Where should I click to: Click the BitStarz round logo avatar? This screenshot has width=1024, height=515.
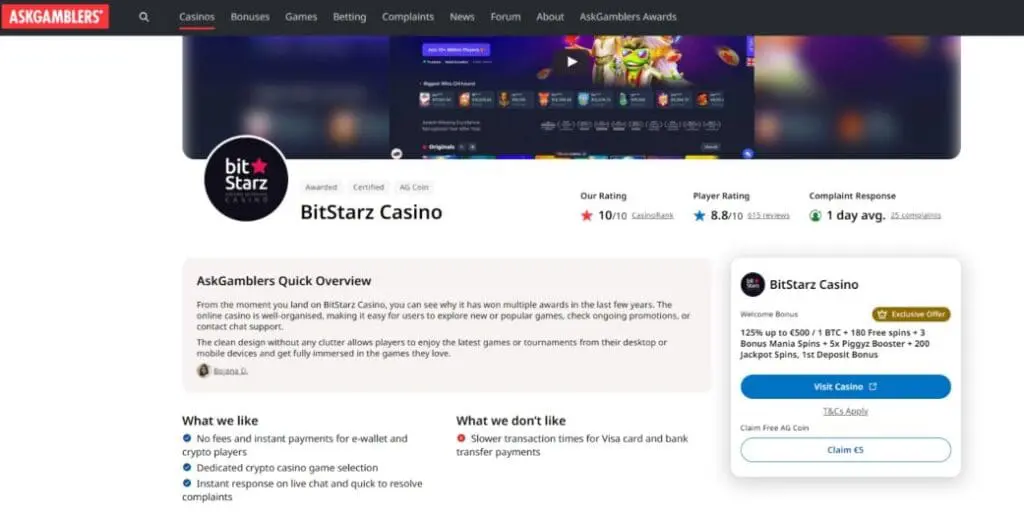246,179
